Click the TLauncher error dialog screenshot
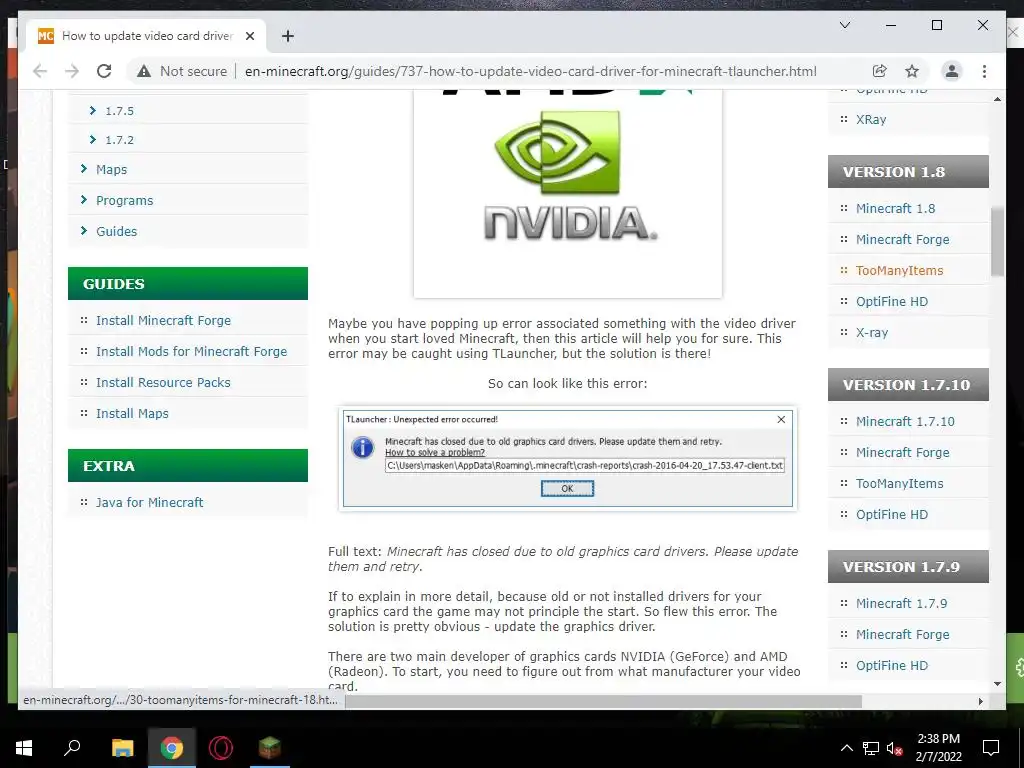The height and width of the screenshot is (768, 1024). [568, 458]
